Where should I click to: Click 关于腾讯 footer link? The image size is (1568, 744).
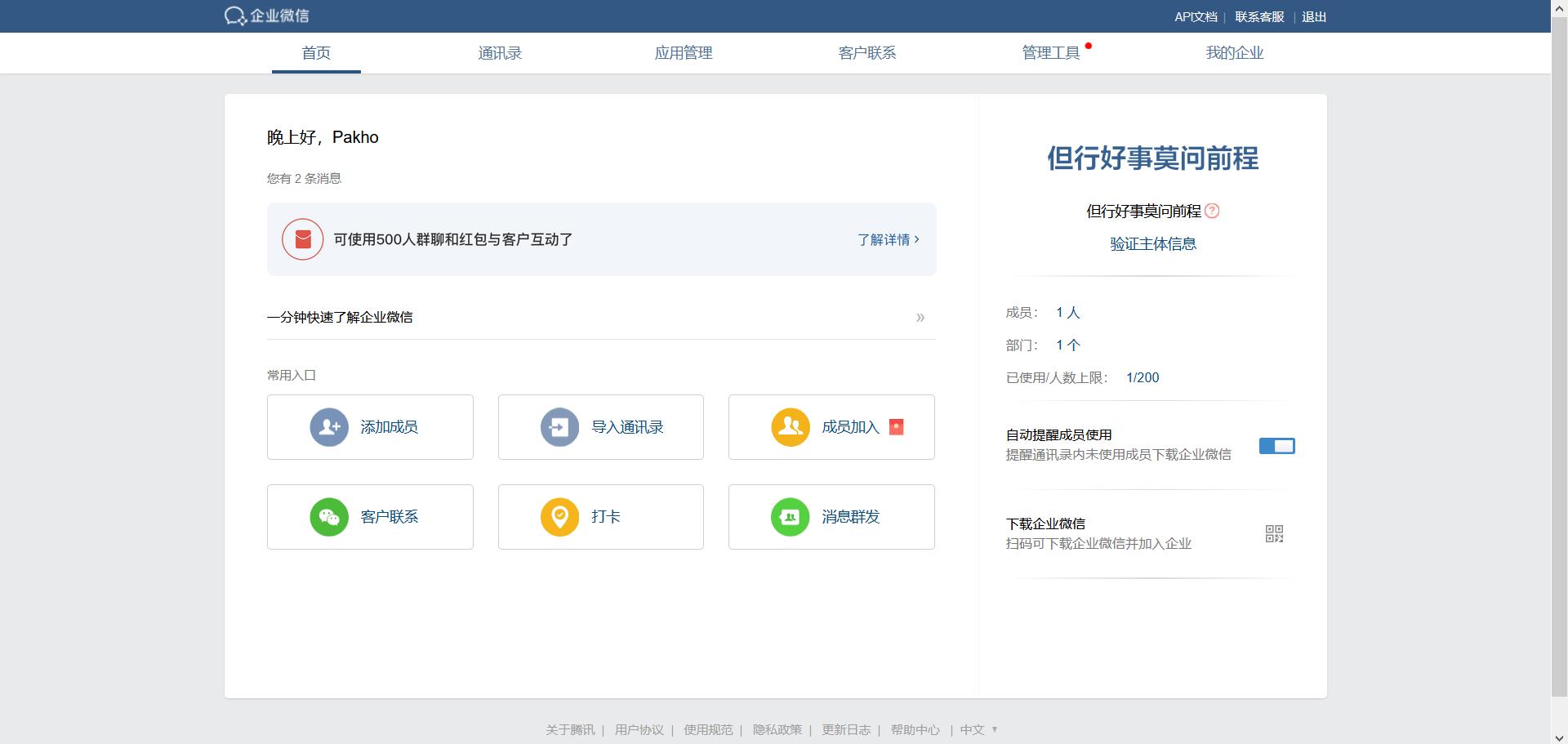[570, 729]
